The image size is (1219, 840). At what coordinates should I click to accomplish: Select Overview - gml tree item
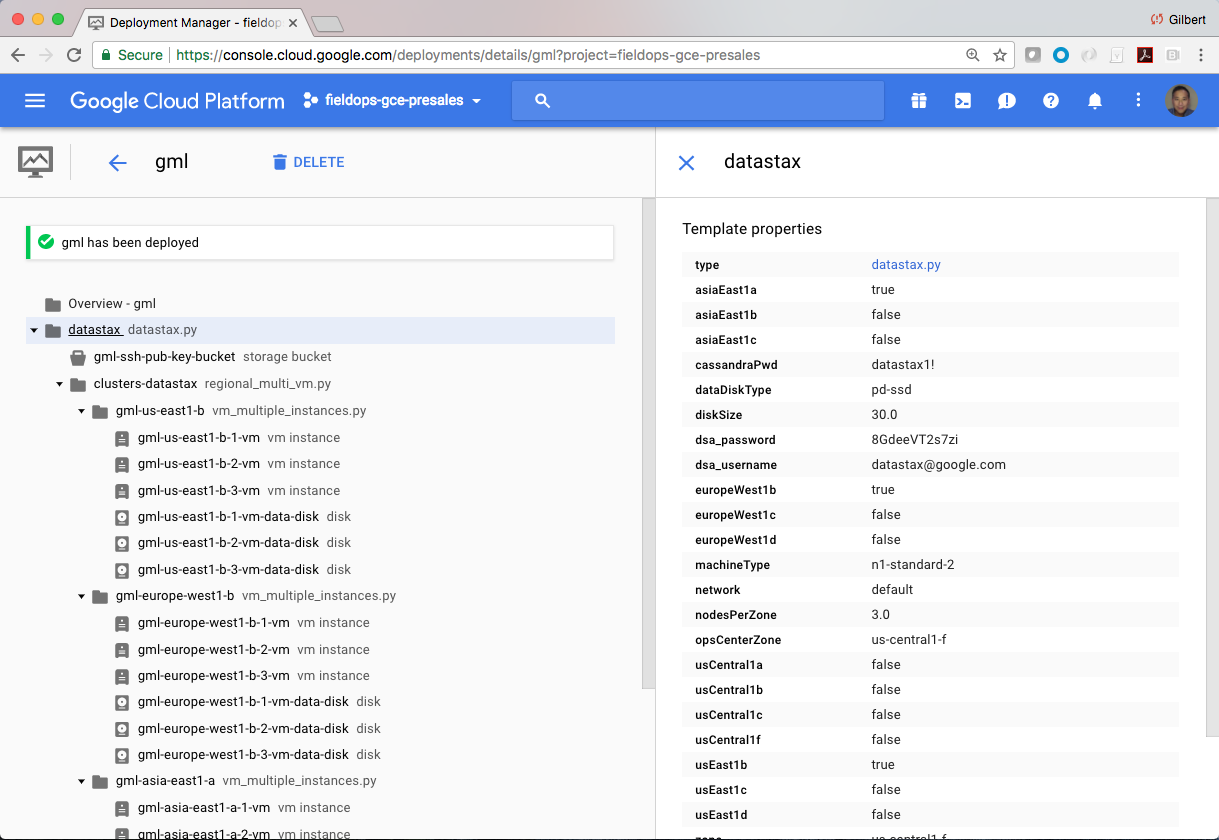pyautogui.click(x=112, y=304)
